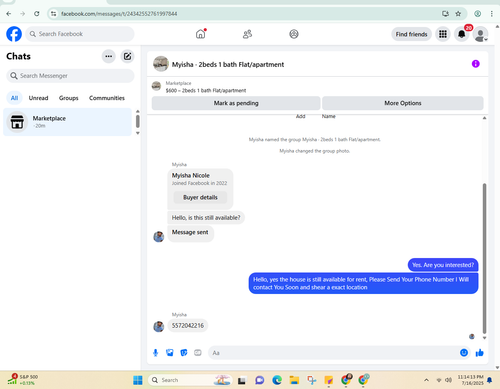This screenshot has height=389, width=500.
Task: Click the Search Facebook field
Action: tap(80, 34)
